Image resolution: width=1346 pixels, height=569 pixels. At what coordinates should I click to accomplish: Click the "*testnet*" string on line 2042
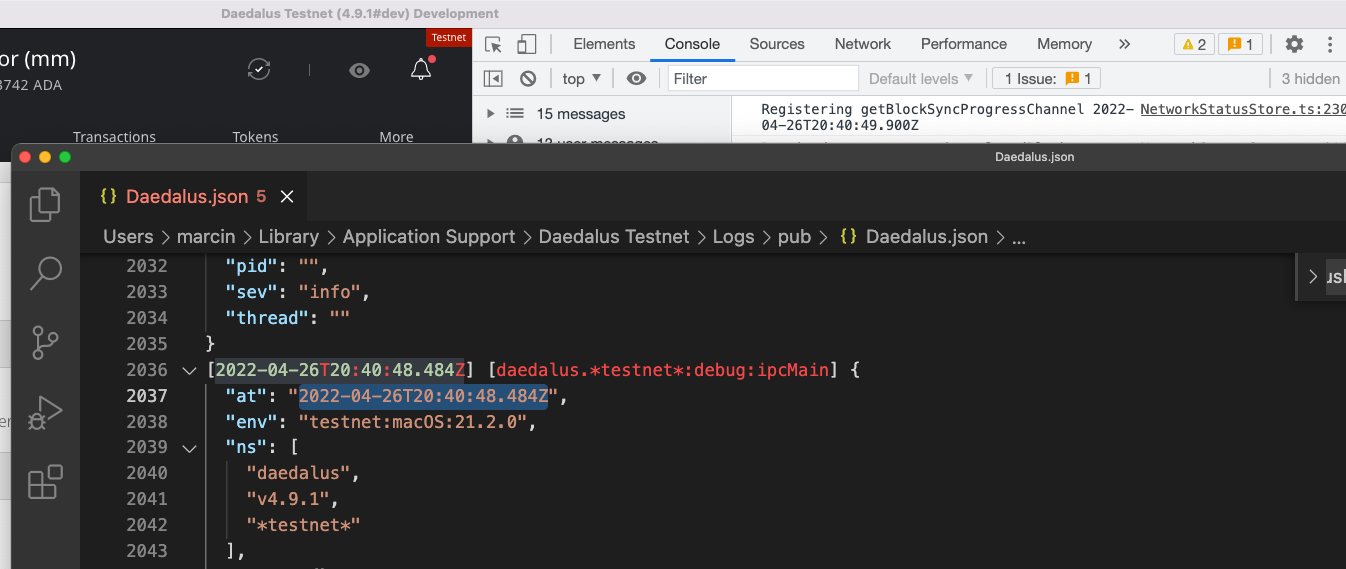tap(303, 524)
